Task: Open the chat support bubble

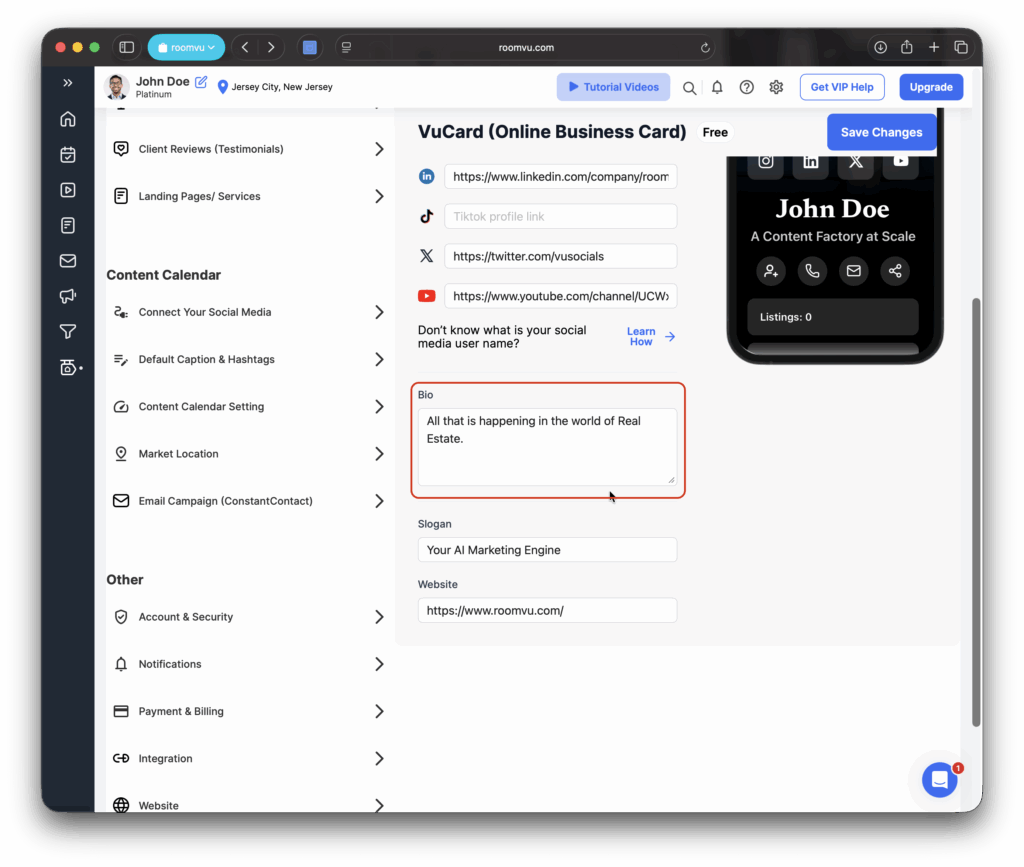Action: click(940, 780)
